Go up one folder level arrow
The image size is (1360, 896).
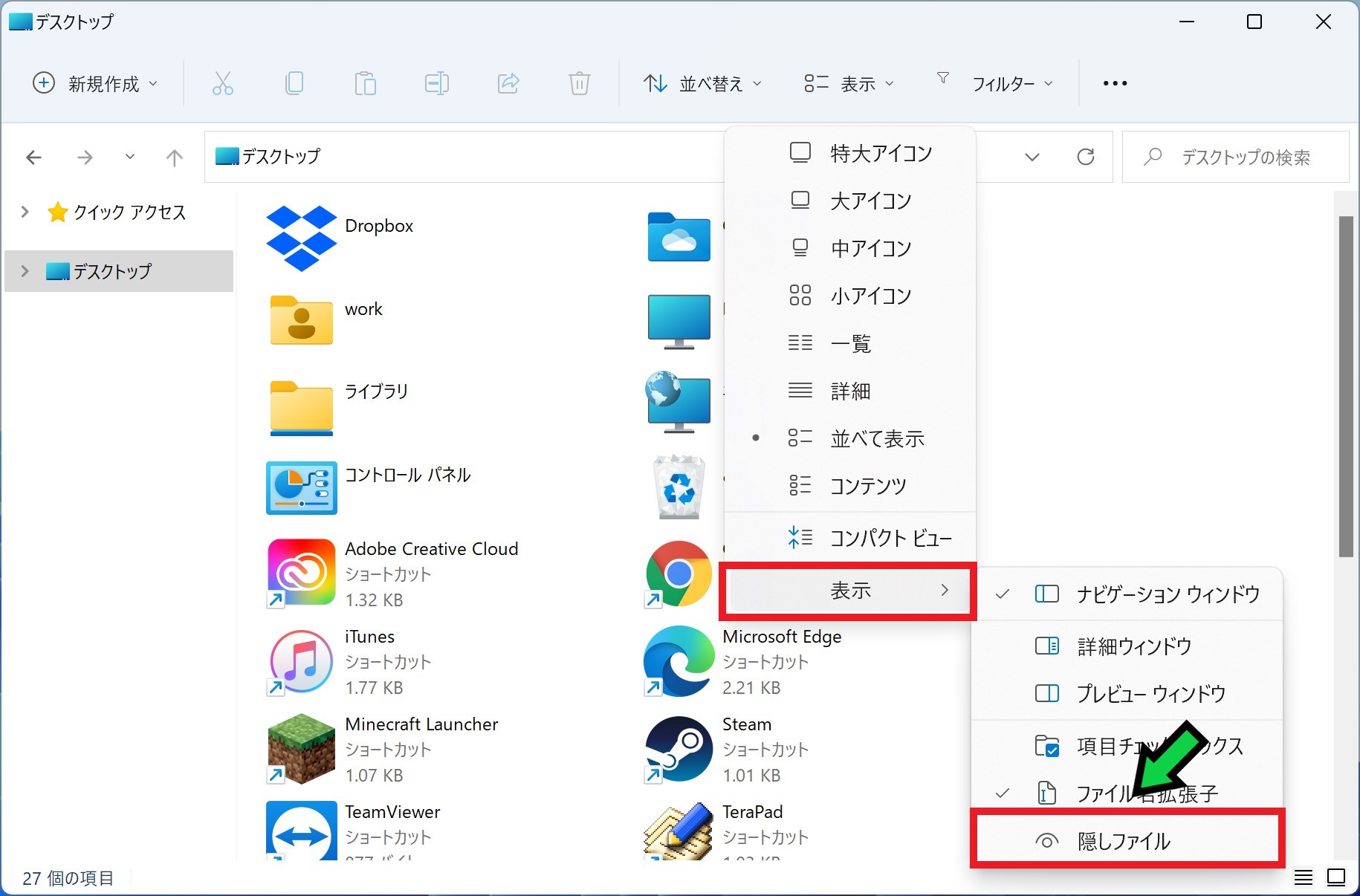(x=174, y=157)
